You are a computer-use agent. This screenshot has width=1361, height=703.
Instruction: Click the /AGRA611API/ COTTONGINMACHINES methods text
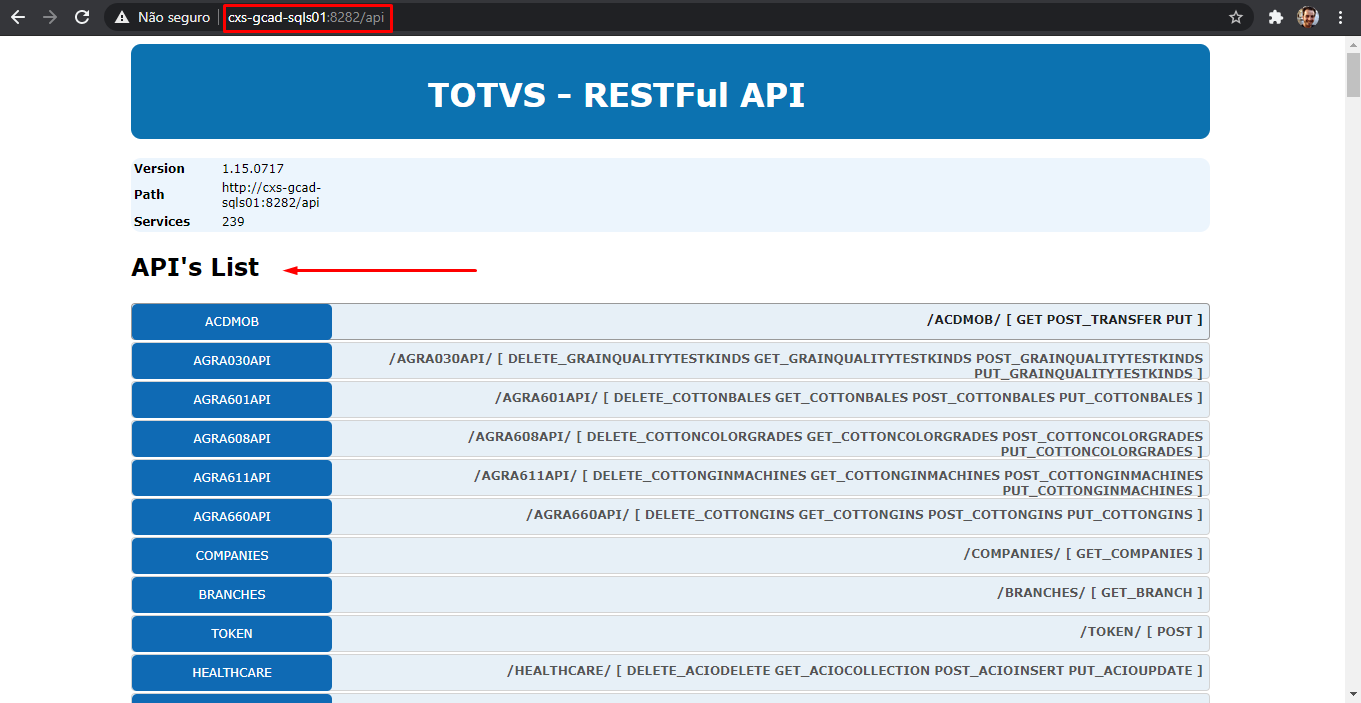839,483
